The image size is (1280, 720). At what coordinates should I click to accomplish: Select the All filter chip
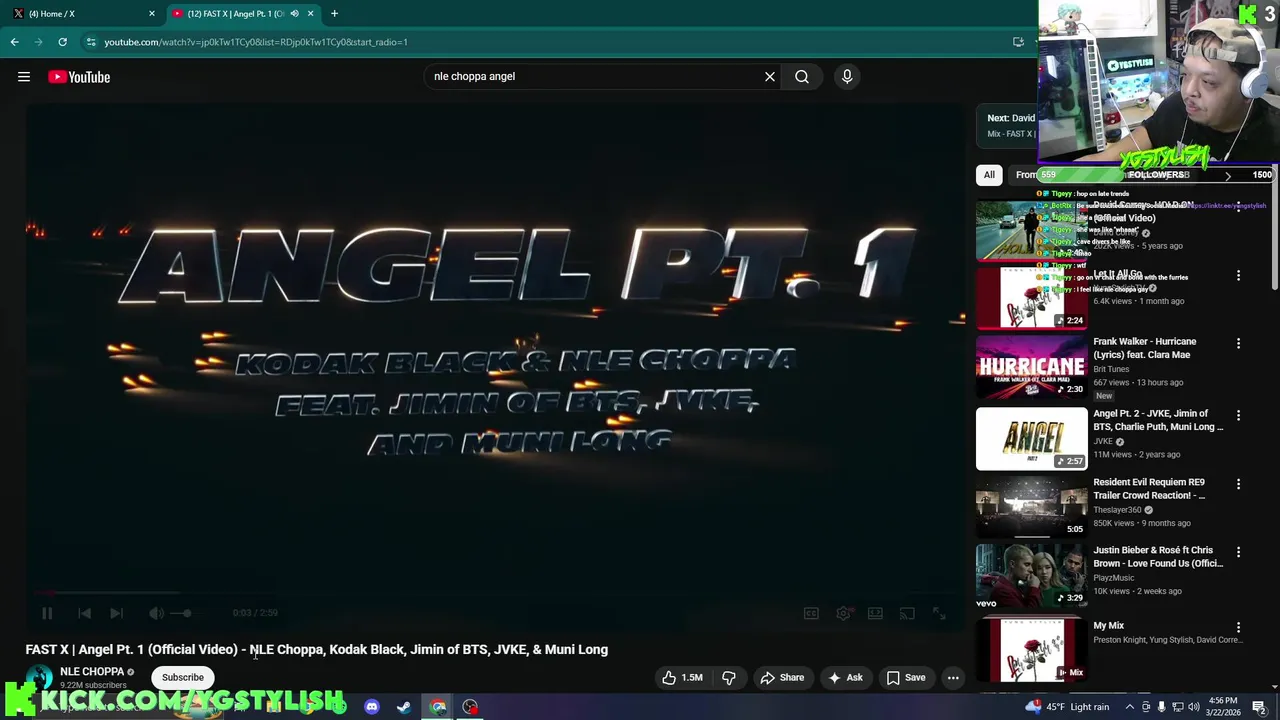(x=989, y=175)
